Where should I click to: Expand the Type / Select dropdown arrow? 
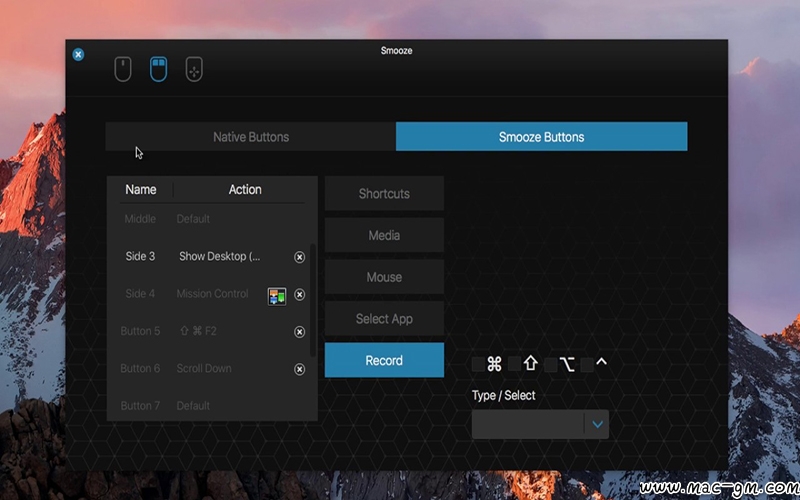click(x=597, y=424)
